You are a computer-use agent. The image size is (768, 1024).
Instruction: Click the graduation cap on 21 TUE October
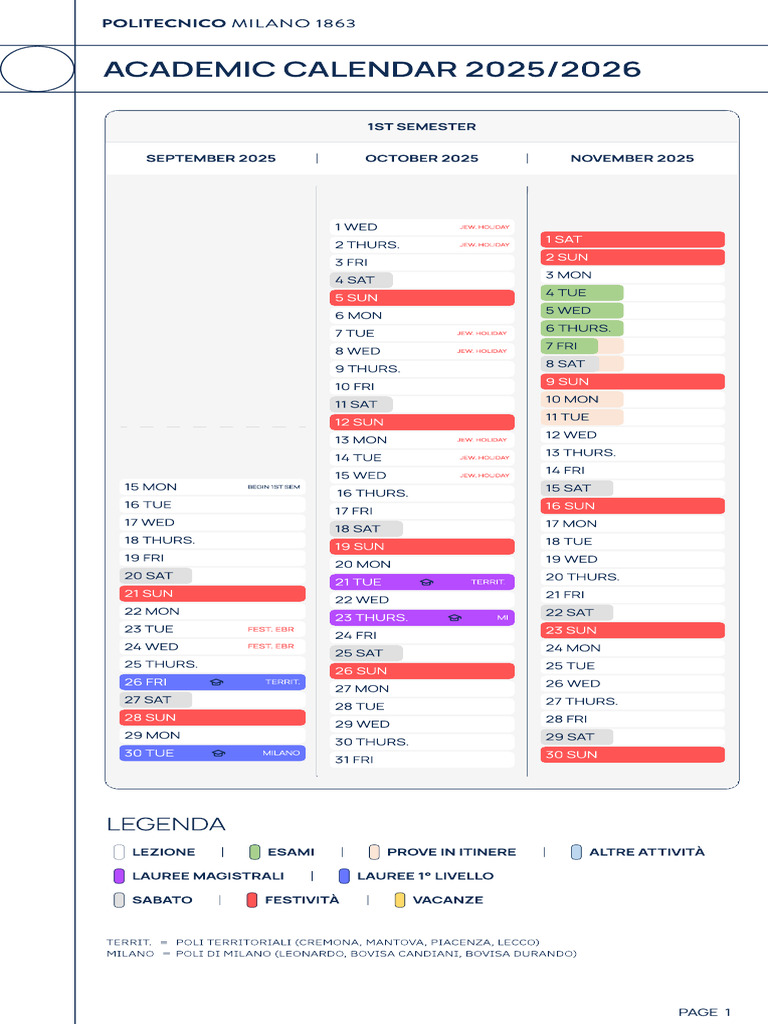pyautogui.click(x=426, y=582)
